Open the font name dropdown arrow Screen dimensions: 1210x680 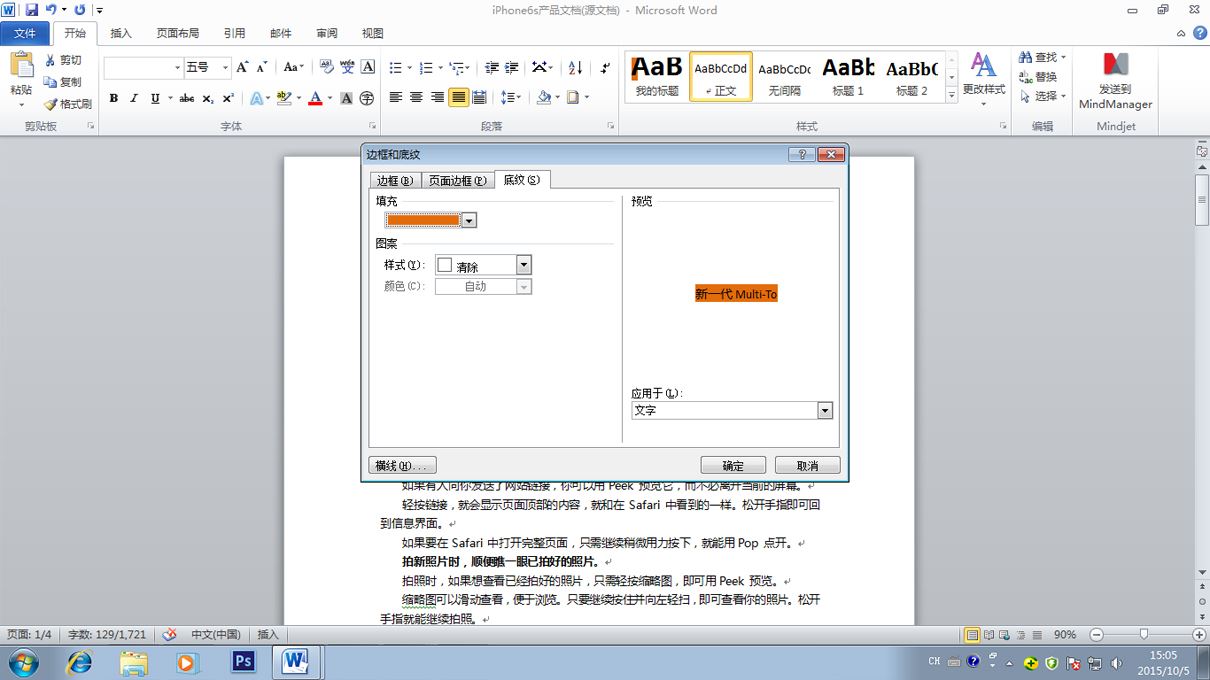coord(178,67)
